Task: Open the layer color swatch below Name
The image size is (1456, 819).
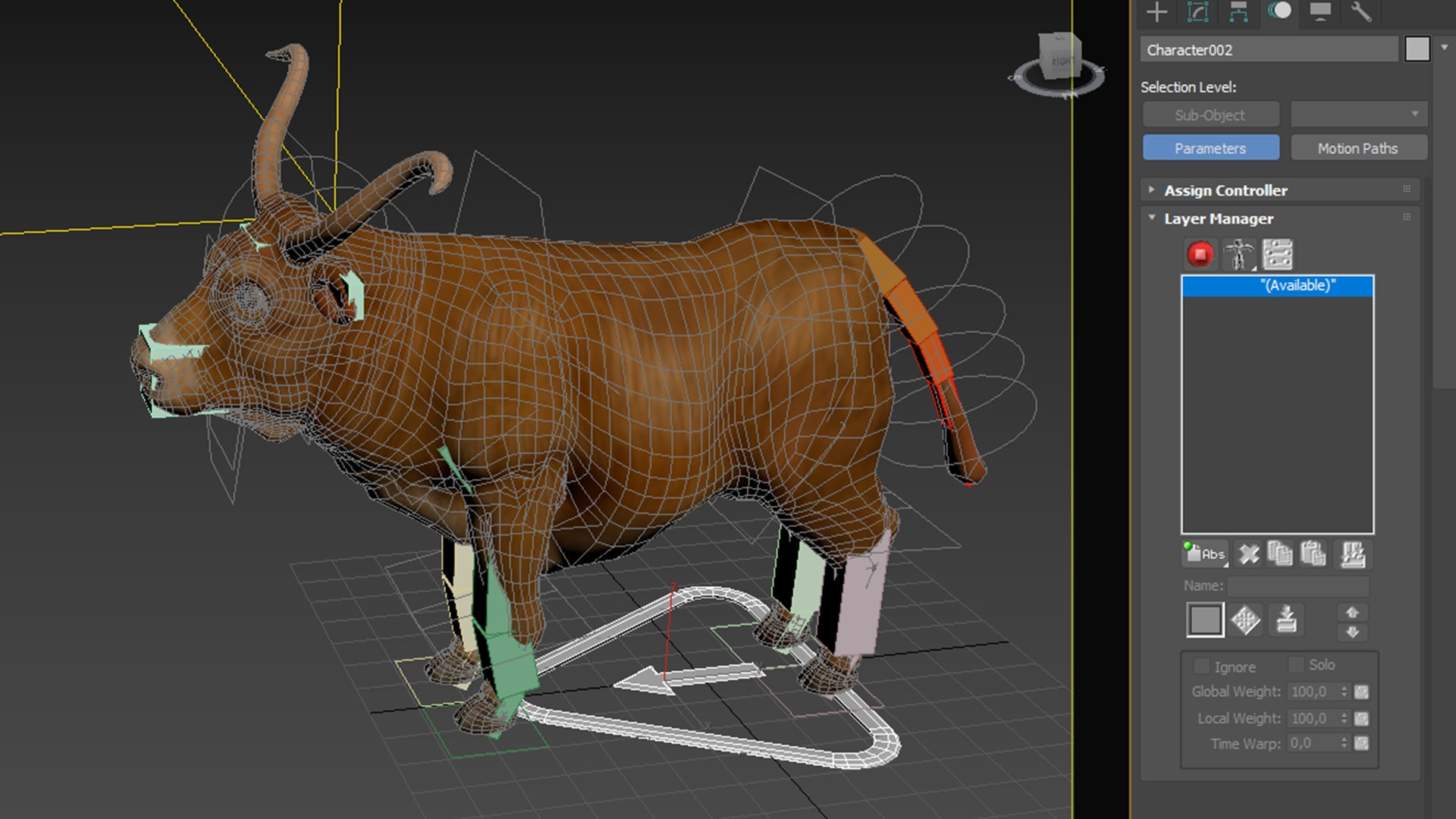Action: [1205, 620]
